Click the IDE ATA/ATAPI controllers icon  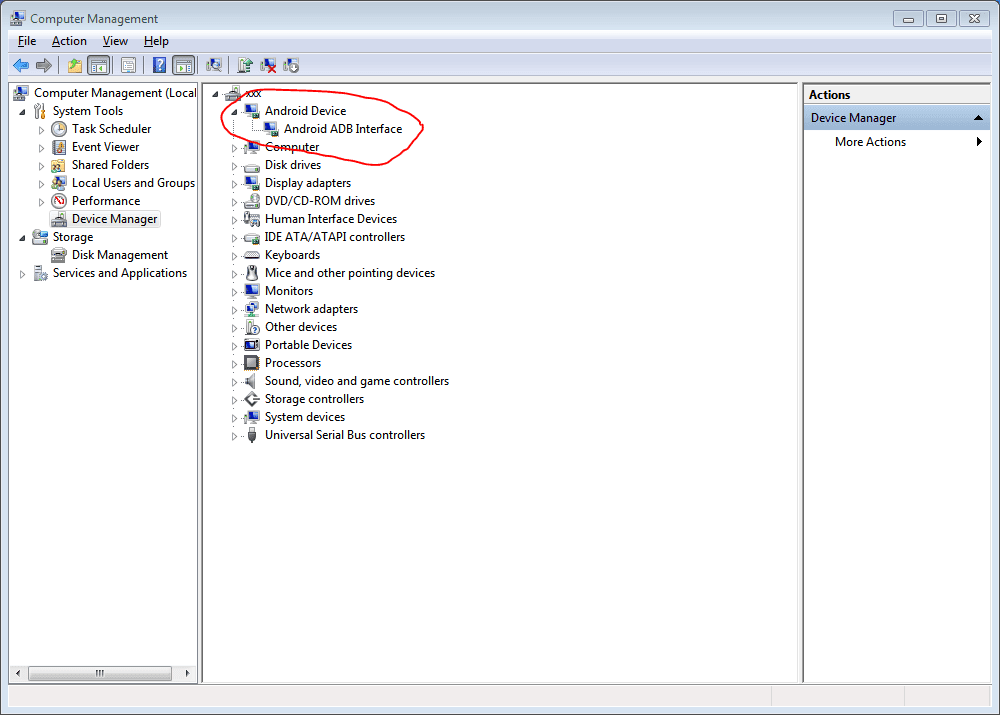(252, 237)
